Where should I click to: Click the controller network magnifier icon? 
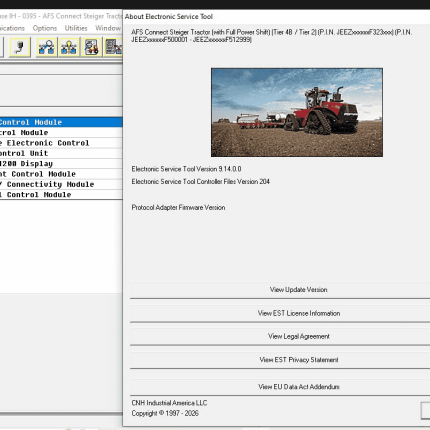pyautogui.click(x=46, y=47)
